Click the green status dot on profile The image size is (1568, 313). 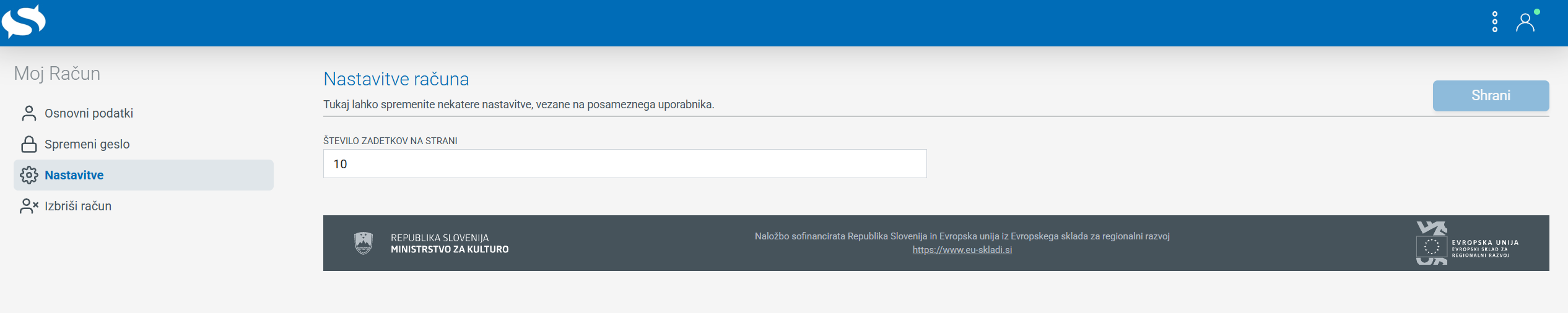click(x=1537, y=12)
